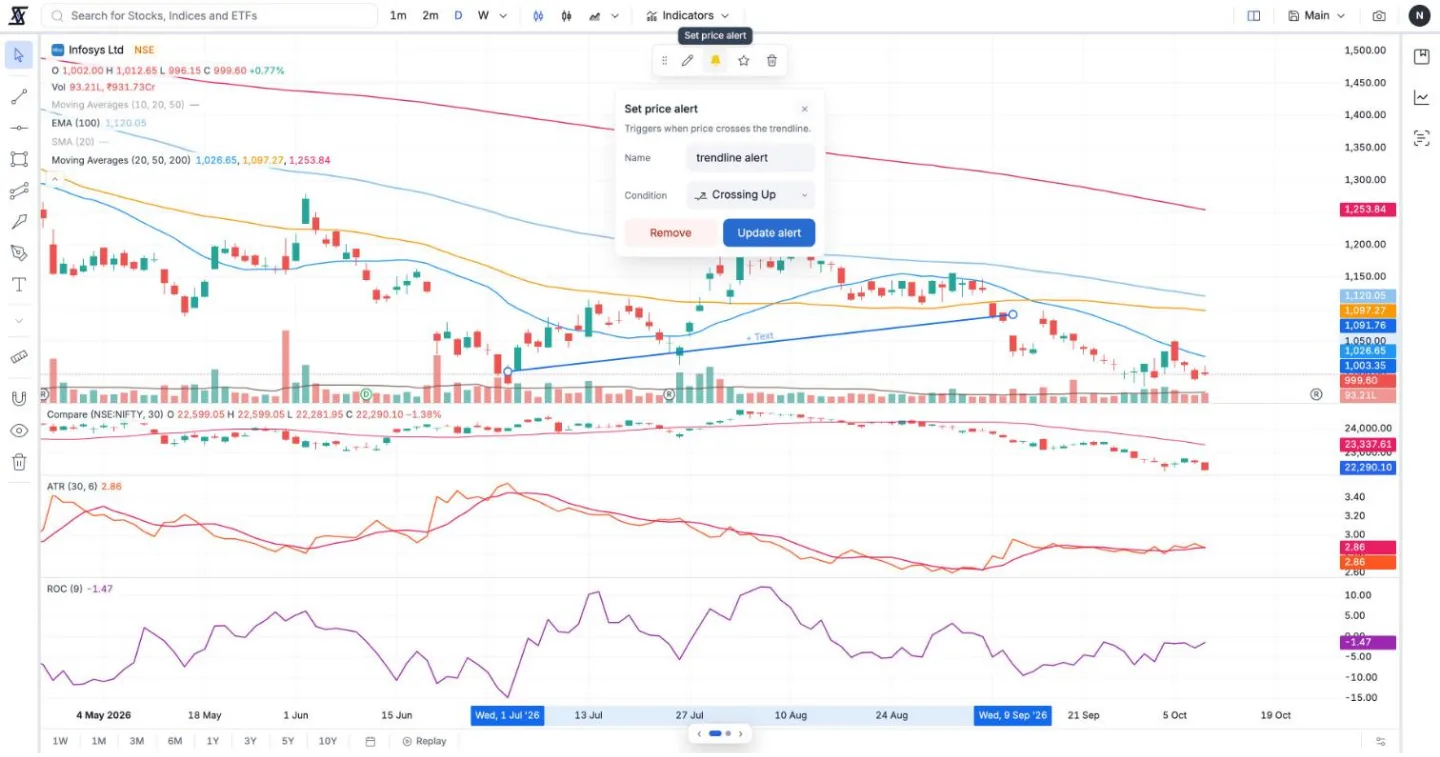Toggle drawings visibility with the eye icon

click(x=18, y=430)
